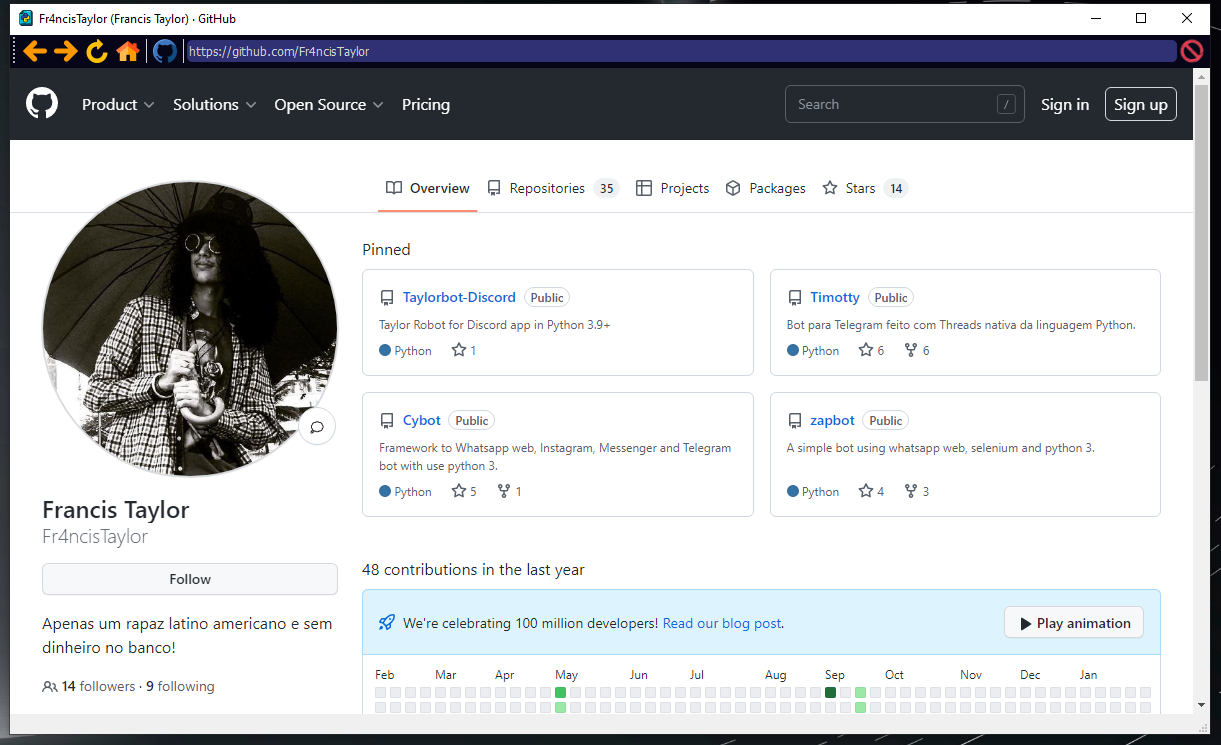This screenshot has width=1221, height=745.
Task: Click the GitHub site icon beside the address bar
Action: click(x=165, y=51)
